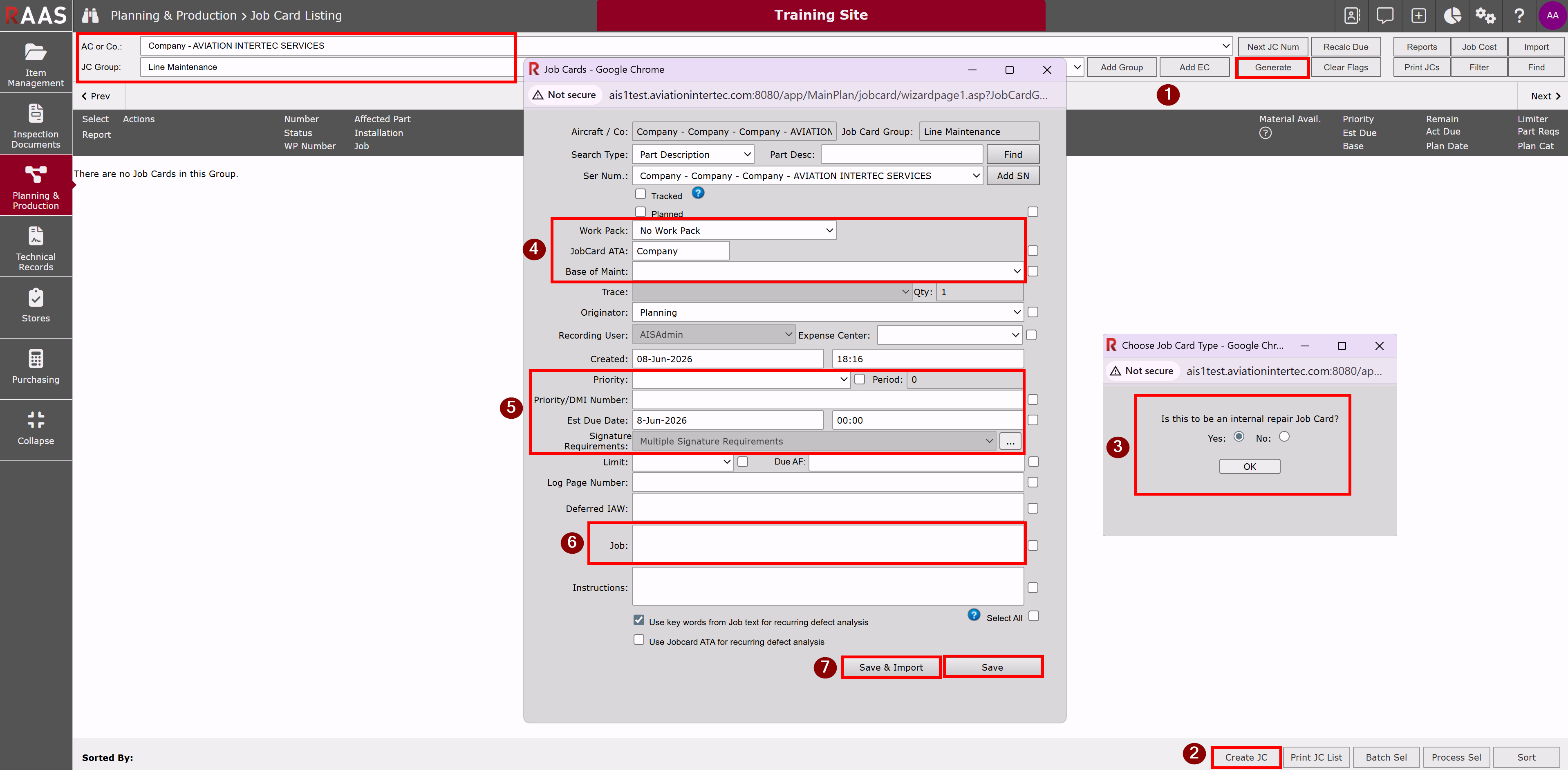
Task: Click Planning & Production in the breadcrumb
Action: (173, 15)
